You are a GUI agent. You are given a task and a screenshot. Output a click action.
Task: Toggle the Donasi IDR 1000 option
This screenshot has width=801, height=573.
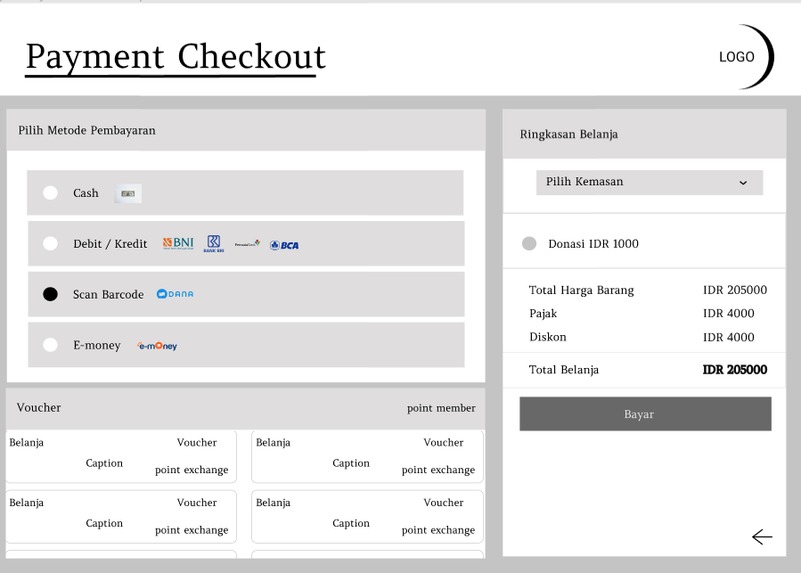(529, 244)
